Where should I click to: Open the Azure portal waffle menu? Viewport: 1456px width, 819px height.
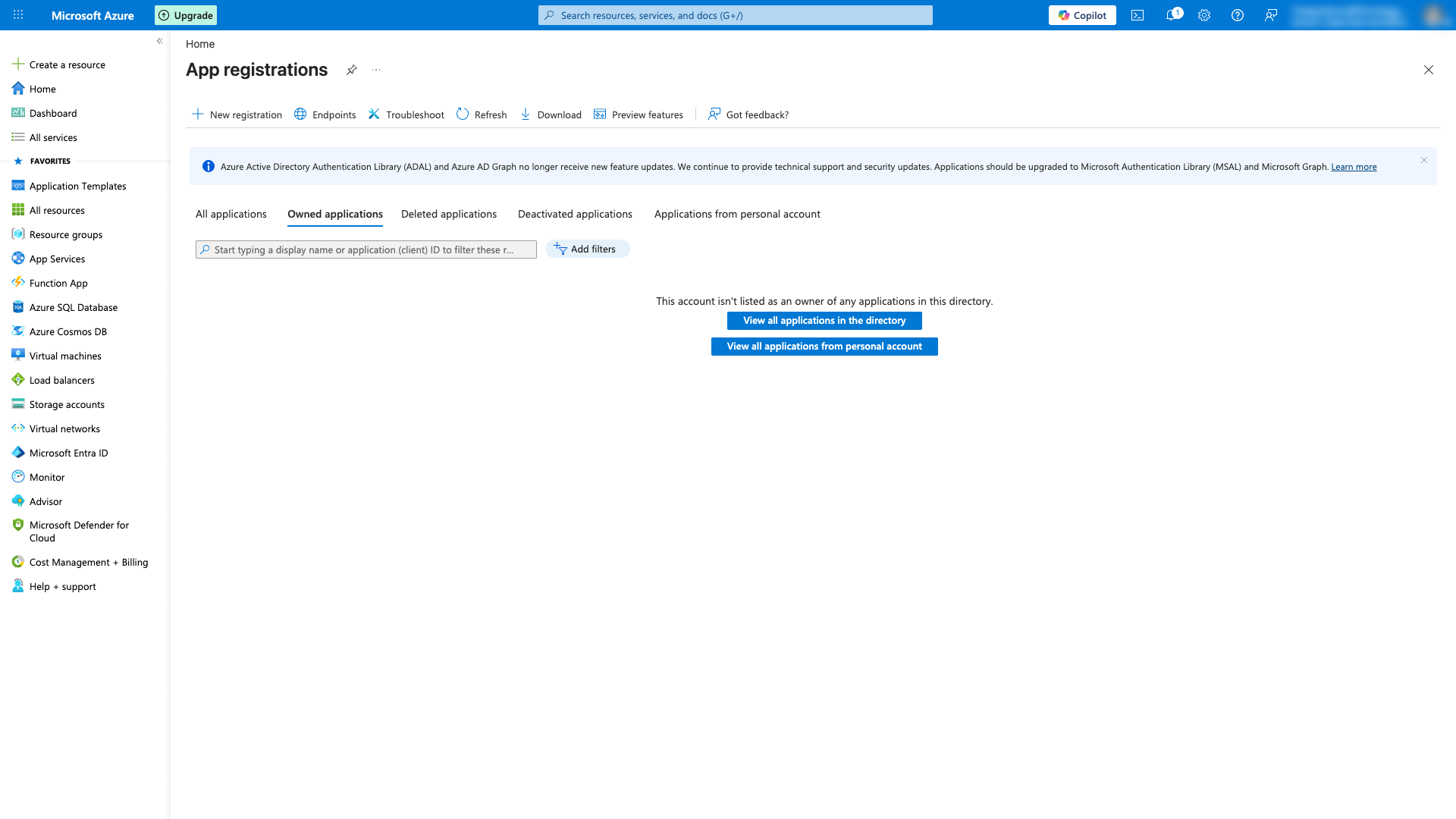18,15
